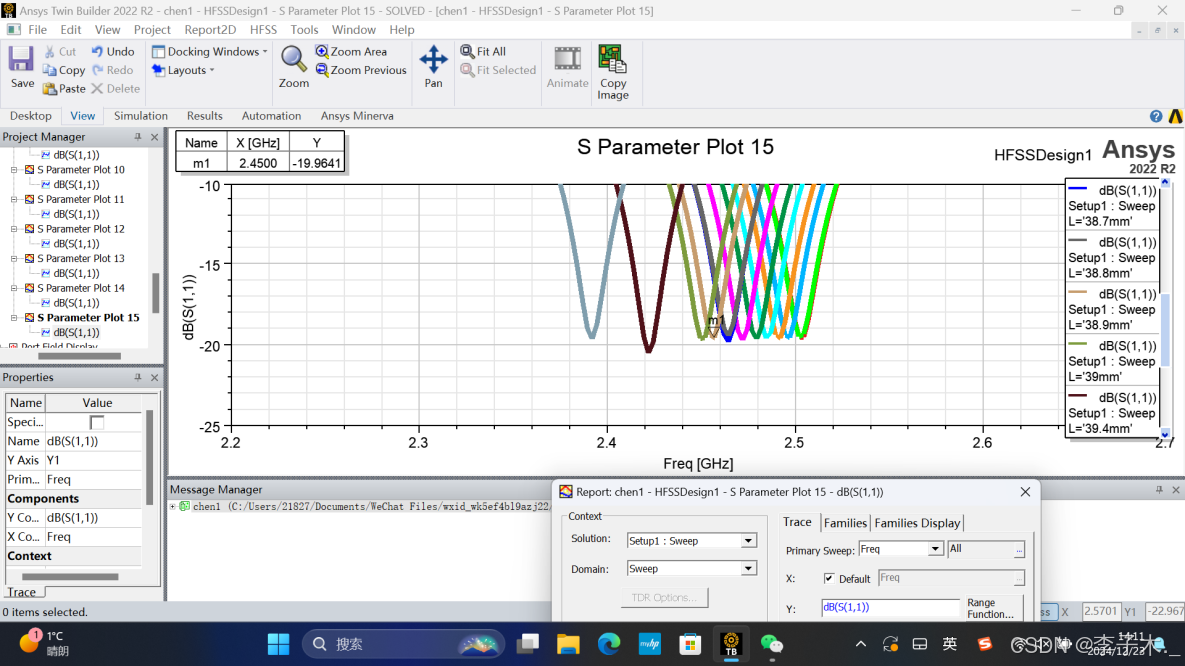Close the Report dialog
Screen dimensions: 1185x666
[1025, 492]
